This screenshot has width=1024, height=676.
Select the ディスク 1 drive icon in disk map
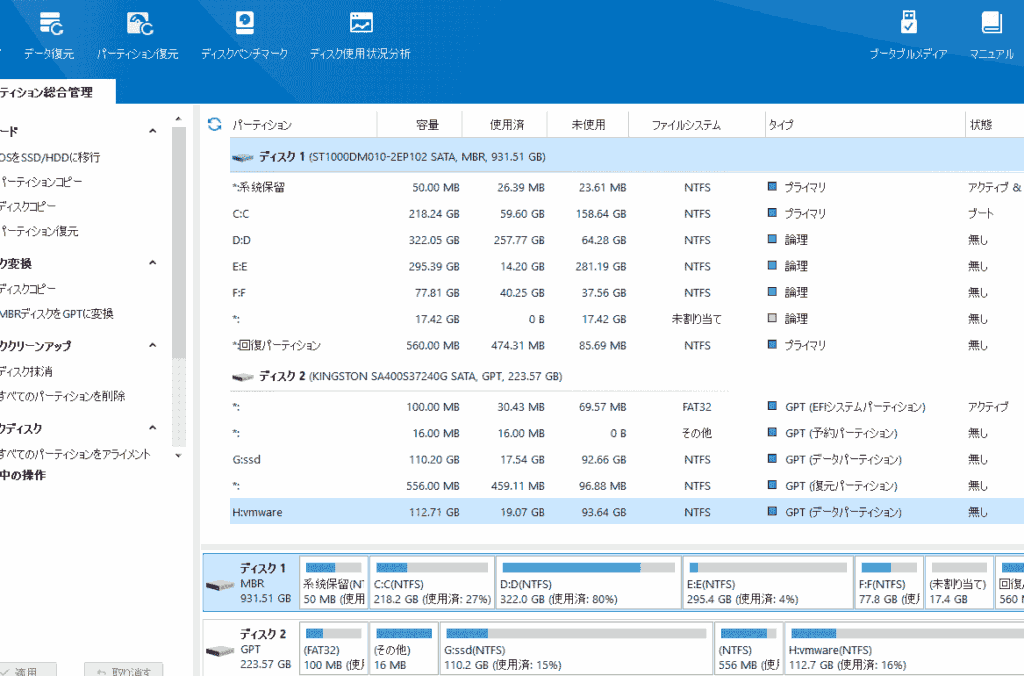pos(220,585)
